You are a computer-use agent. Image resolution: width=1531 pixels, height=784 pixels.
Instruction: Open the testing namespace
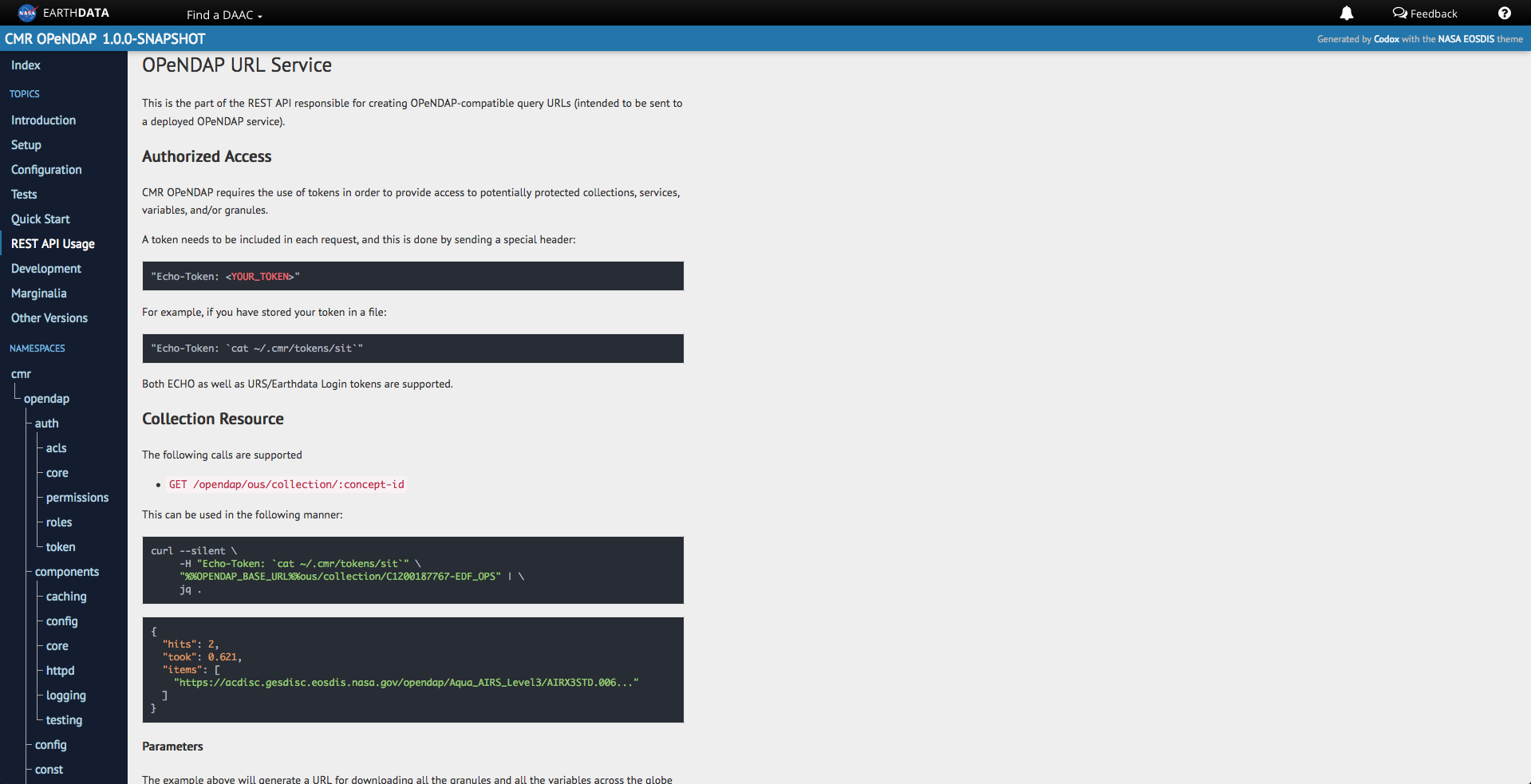[x=64, y=720]
